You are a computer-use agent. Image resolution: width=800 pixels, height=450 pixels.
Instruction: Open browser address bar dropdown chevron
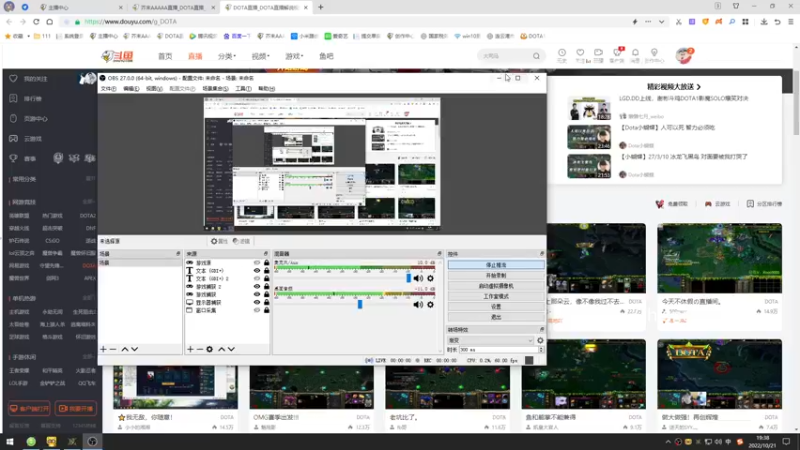click(661, 22)
